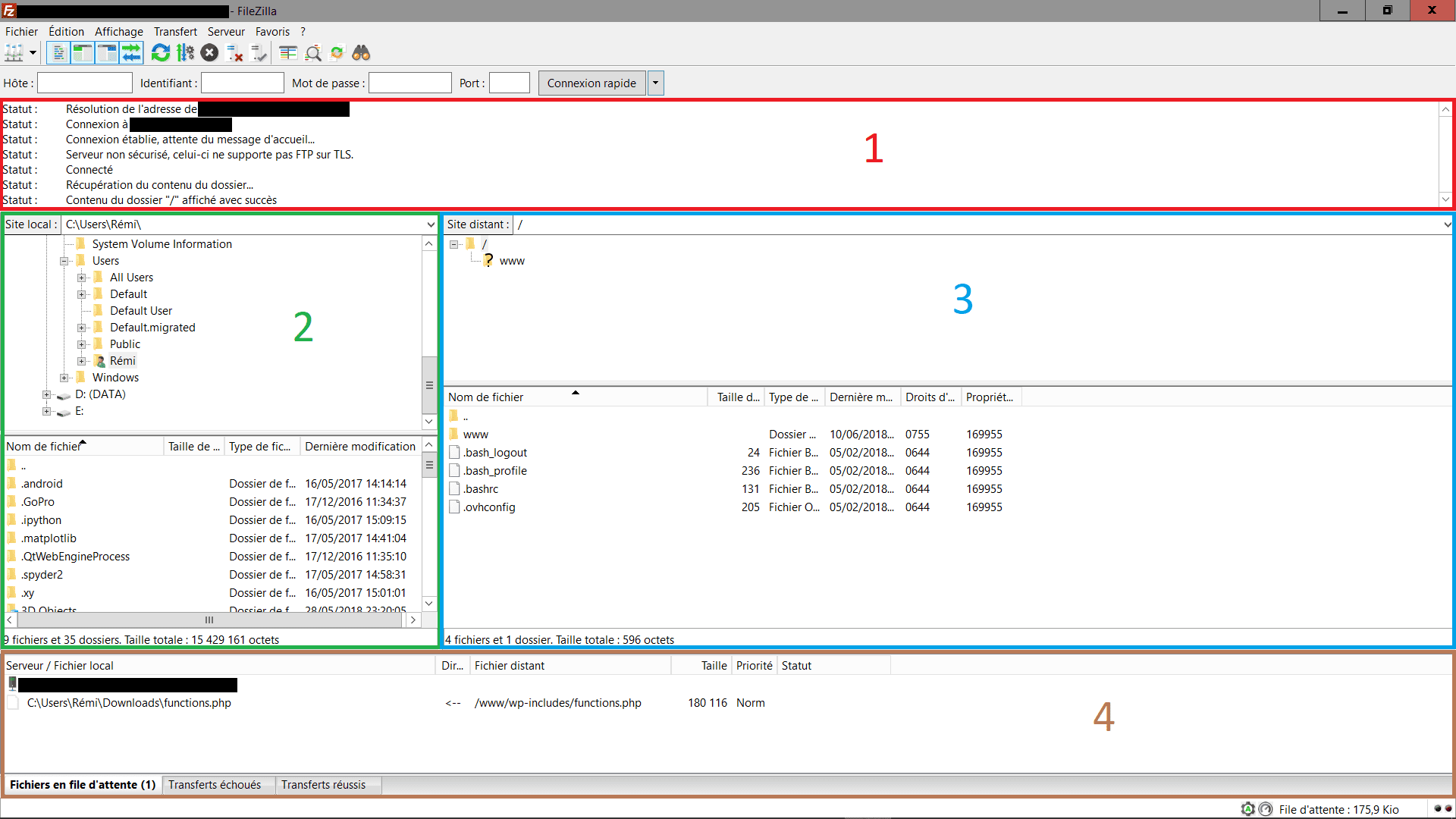
Task: Expand the Rémi folder node
Action: coord(82,361)
